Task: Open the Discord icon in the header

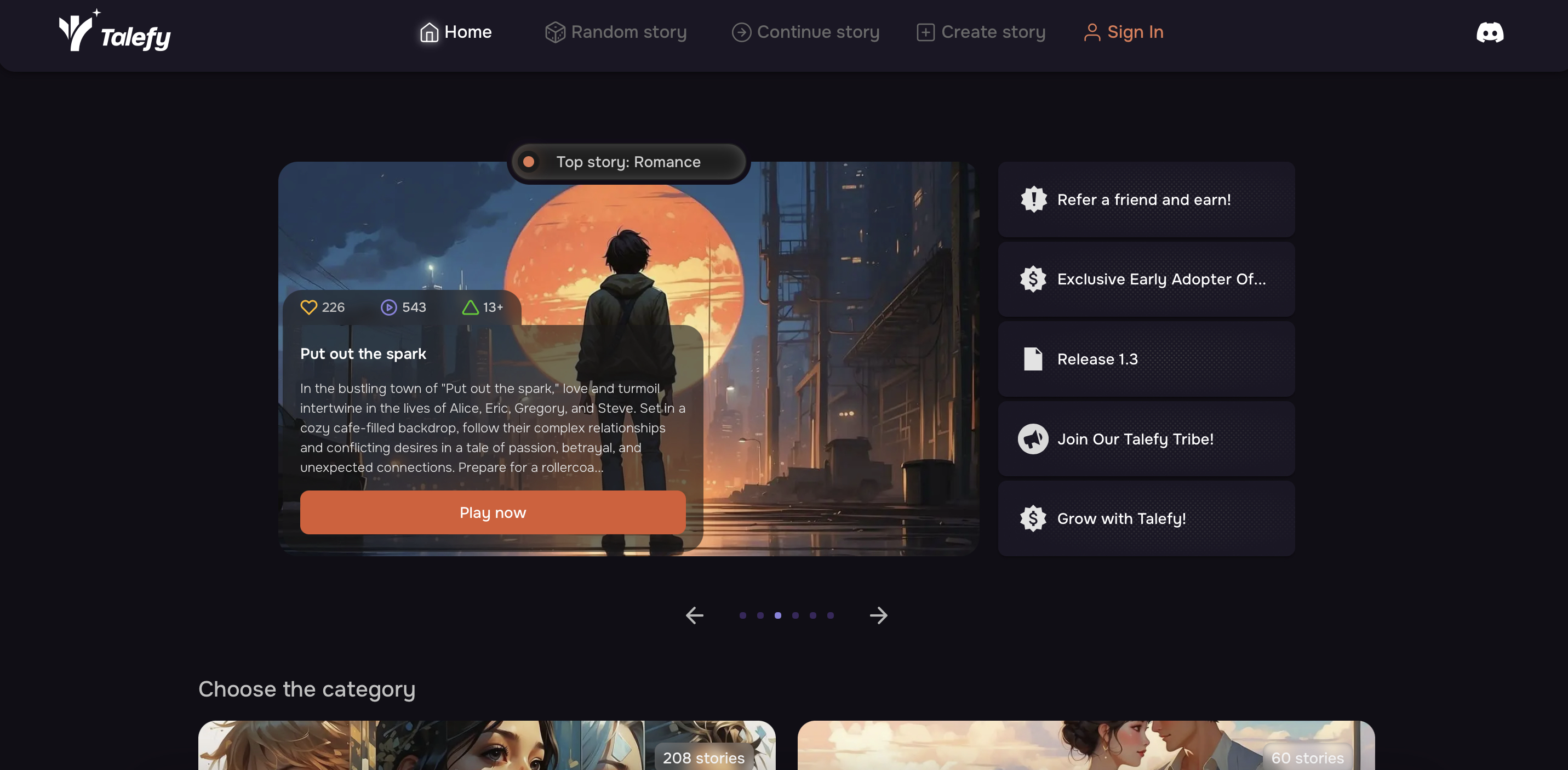Action: pos(1490,32)
